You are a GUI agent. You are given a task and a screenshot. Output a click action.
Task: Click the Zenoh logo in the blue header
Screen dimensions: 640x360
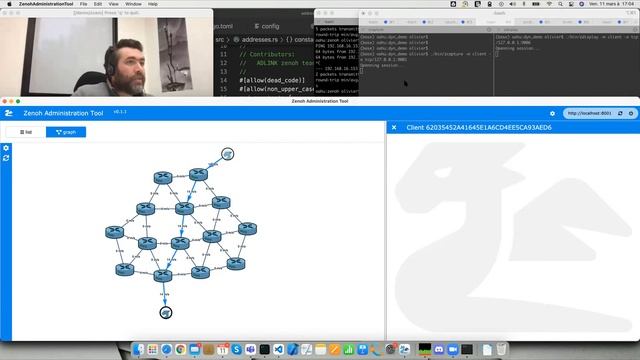9,113
